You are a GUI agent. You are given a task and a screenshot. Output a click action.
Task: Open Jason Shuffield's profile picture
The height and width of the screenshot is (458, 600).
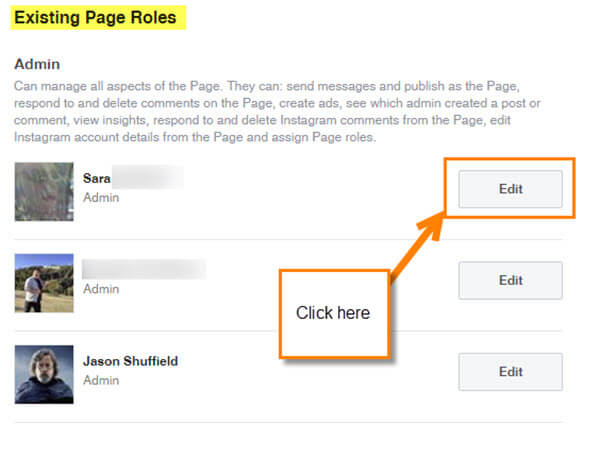44,375
